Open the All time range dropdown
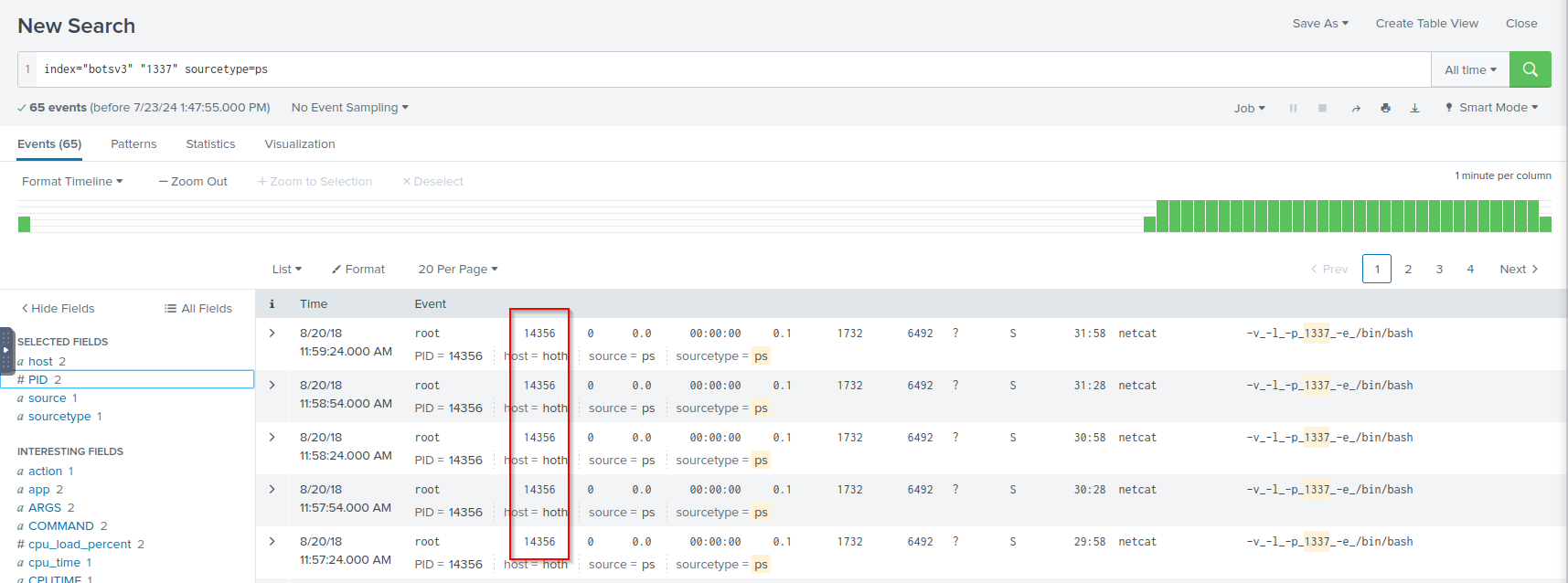 pyautogui.click(x=1469, y=70)
